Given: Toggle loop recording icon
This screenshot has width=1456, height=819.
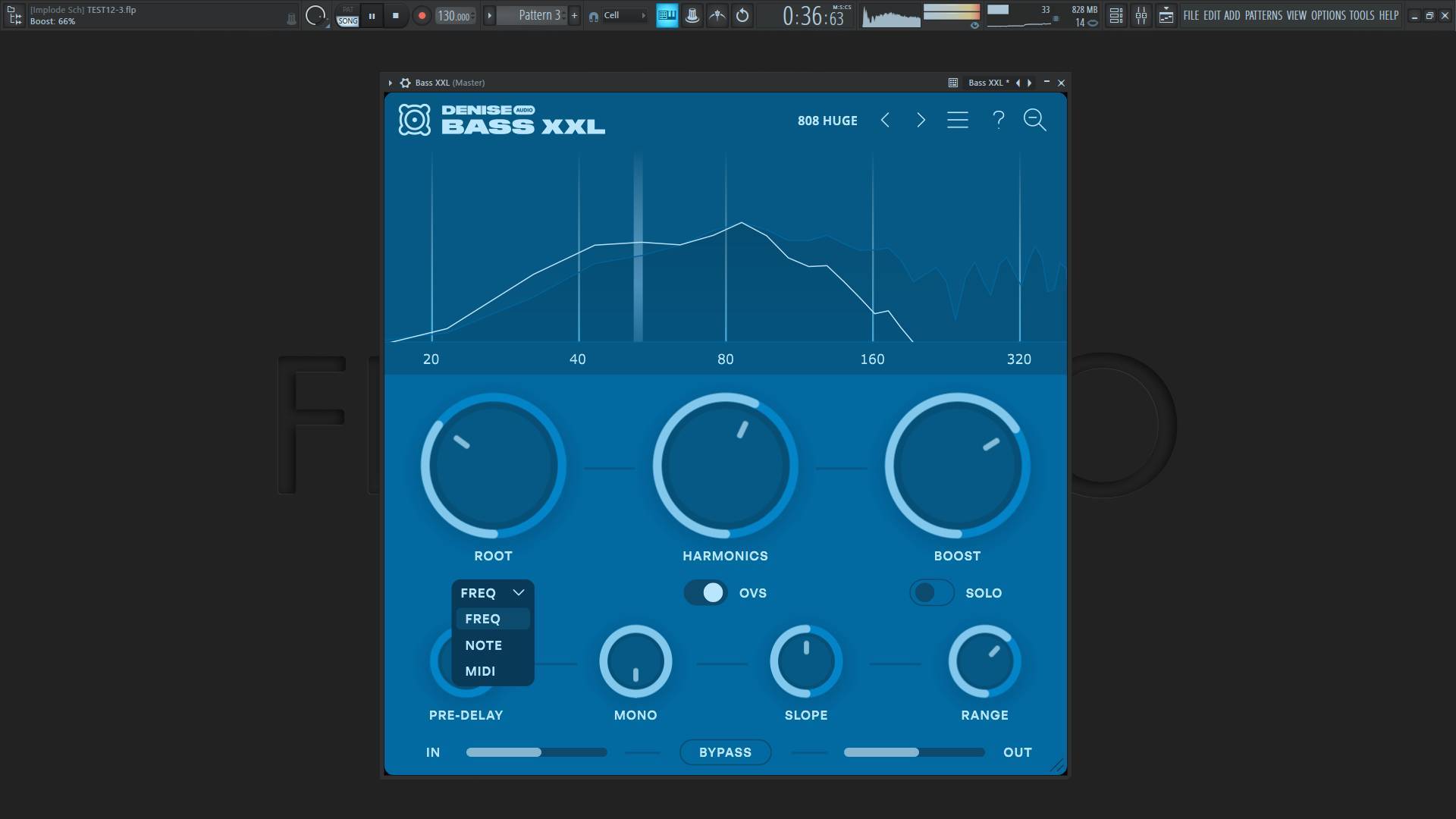Looking at the screenshot, I should point(742,15).
